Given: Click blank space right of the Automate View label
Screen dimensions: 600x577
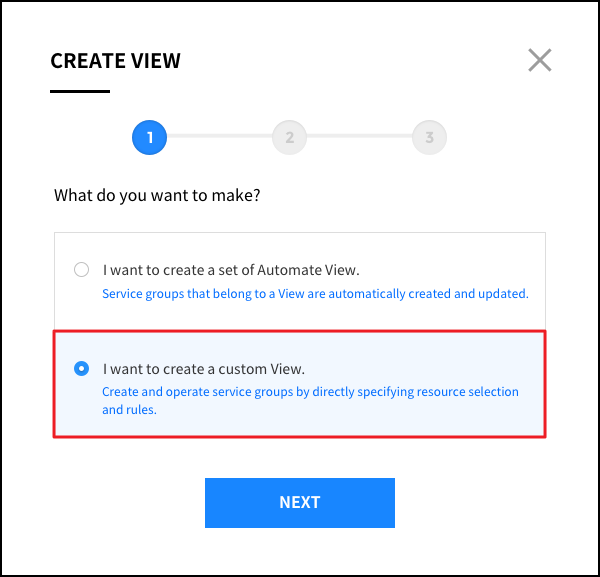Looking at the screenshot, I should [450, 269].
